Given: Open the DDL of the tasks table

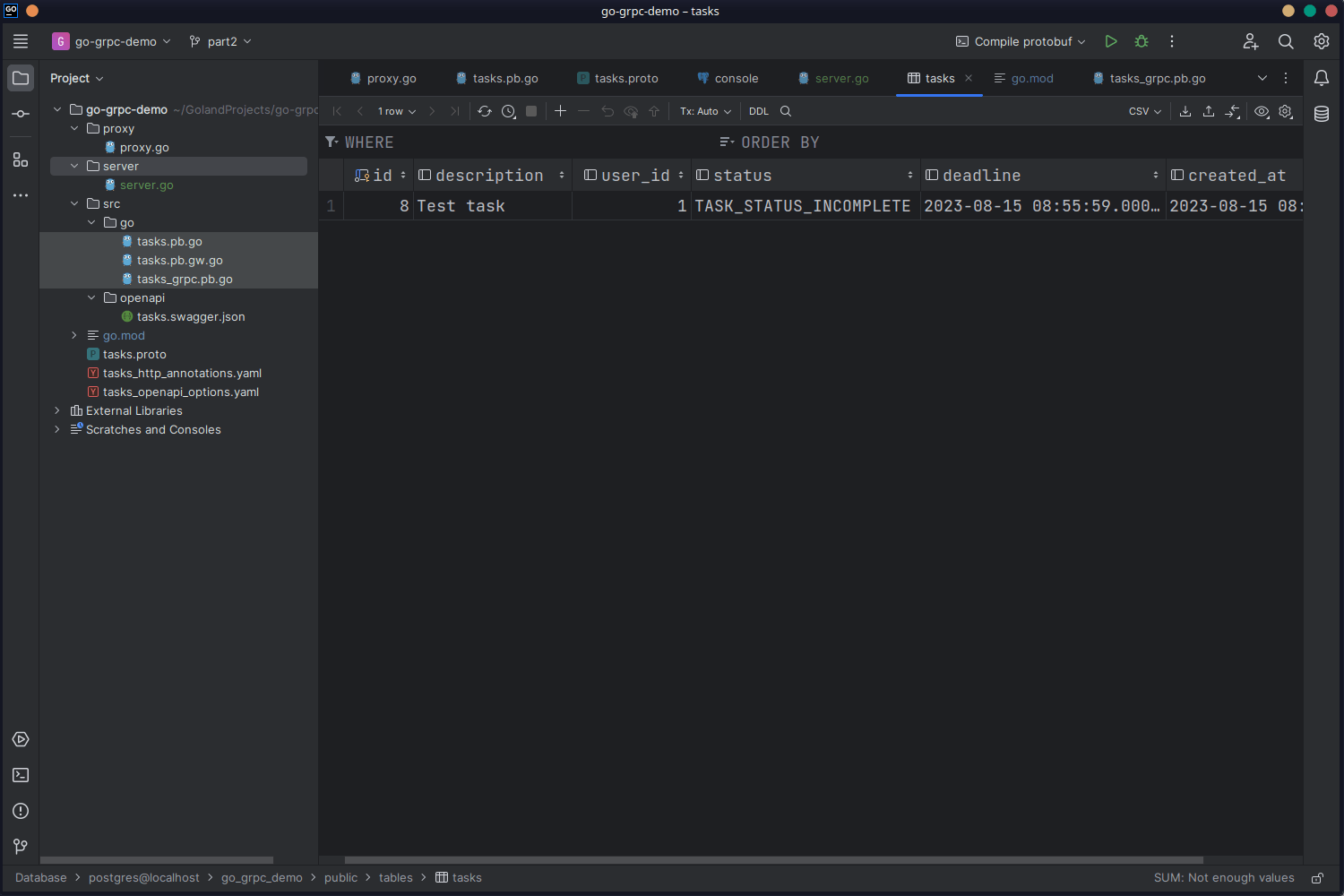Looking at the screenshot, I should point(758,111).
